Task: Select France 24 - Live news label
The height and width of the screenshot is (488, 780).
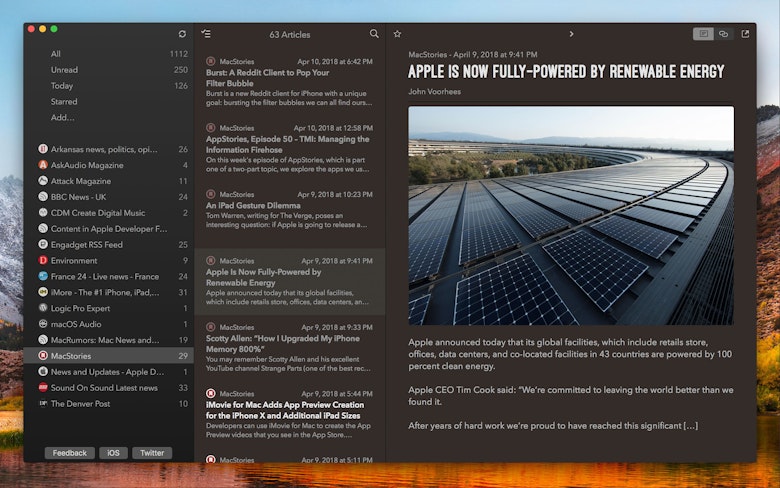Action: (x=104, y=276)
